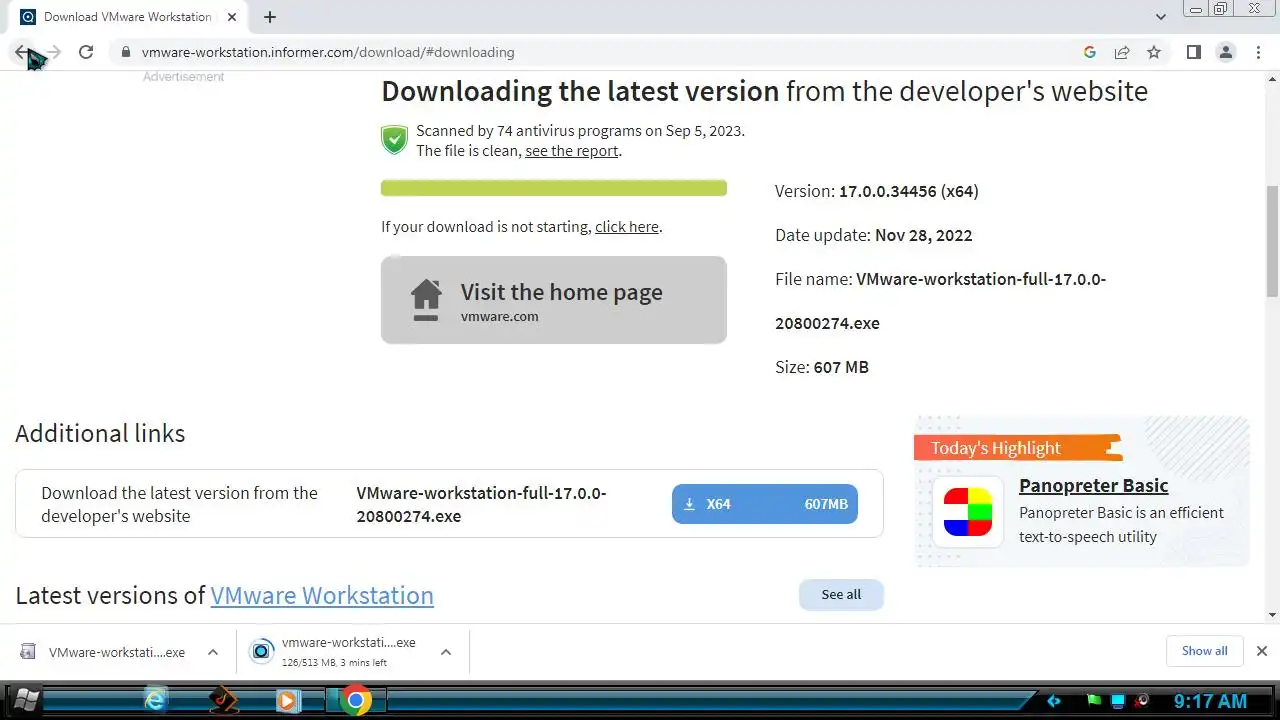Launch Internet Explorer from the taskbar

pos(155,701)
